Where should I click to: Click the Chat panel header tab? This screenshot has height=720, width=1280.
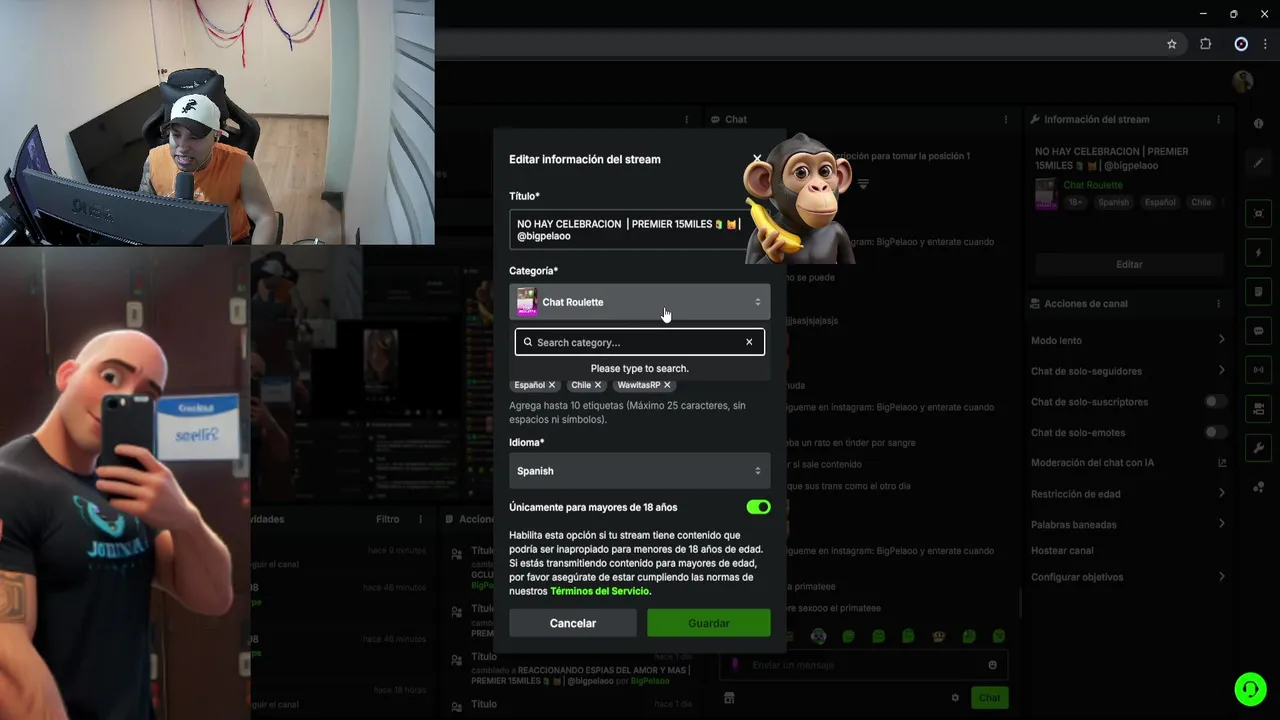tap(729, 119)
